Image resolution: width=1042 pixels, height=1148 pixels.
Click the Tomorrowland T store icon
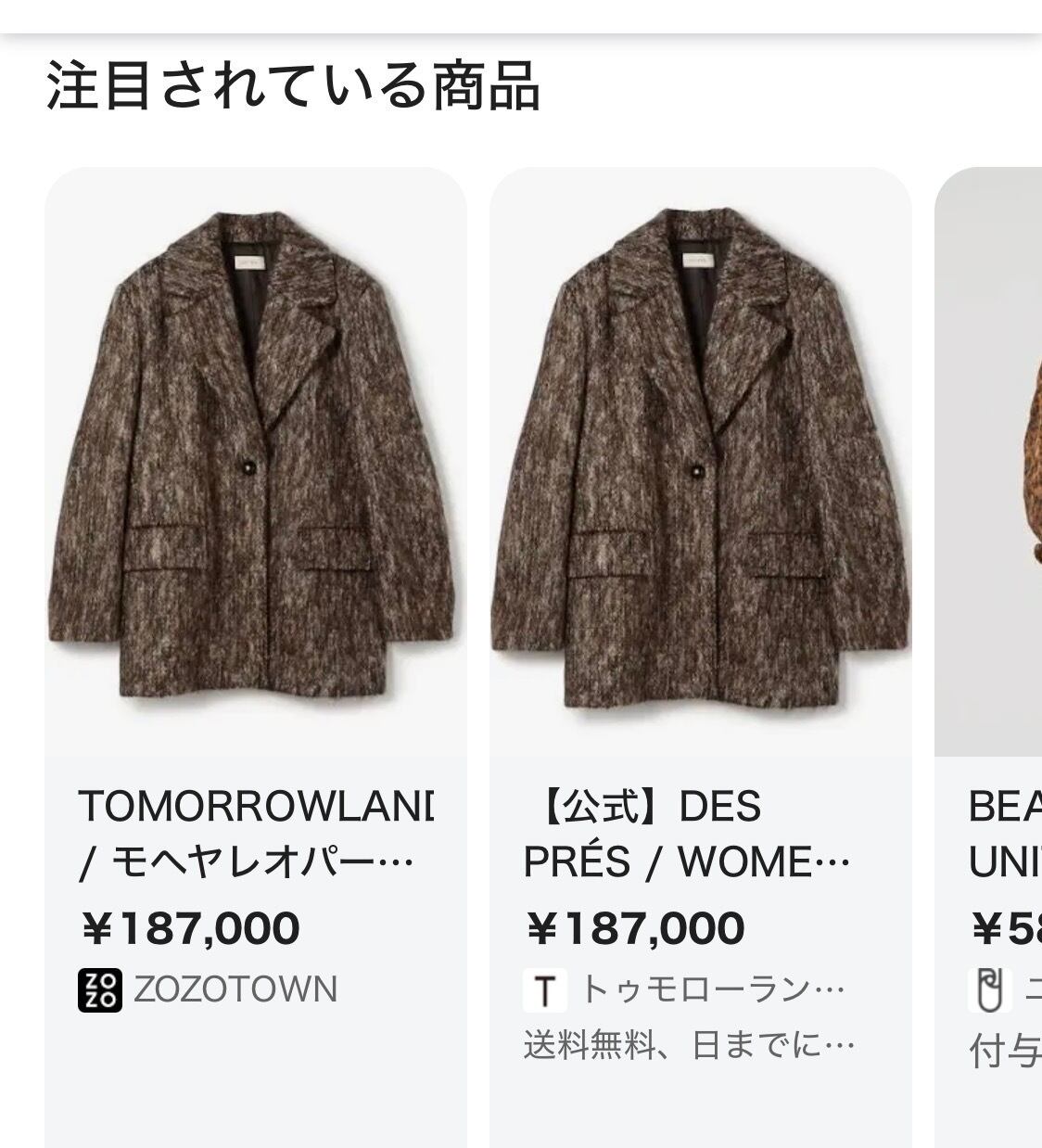[x=545, y=990]
